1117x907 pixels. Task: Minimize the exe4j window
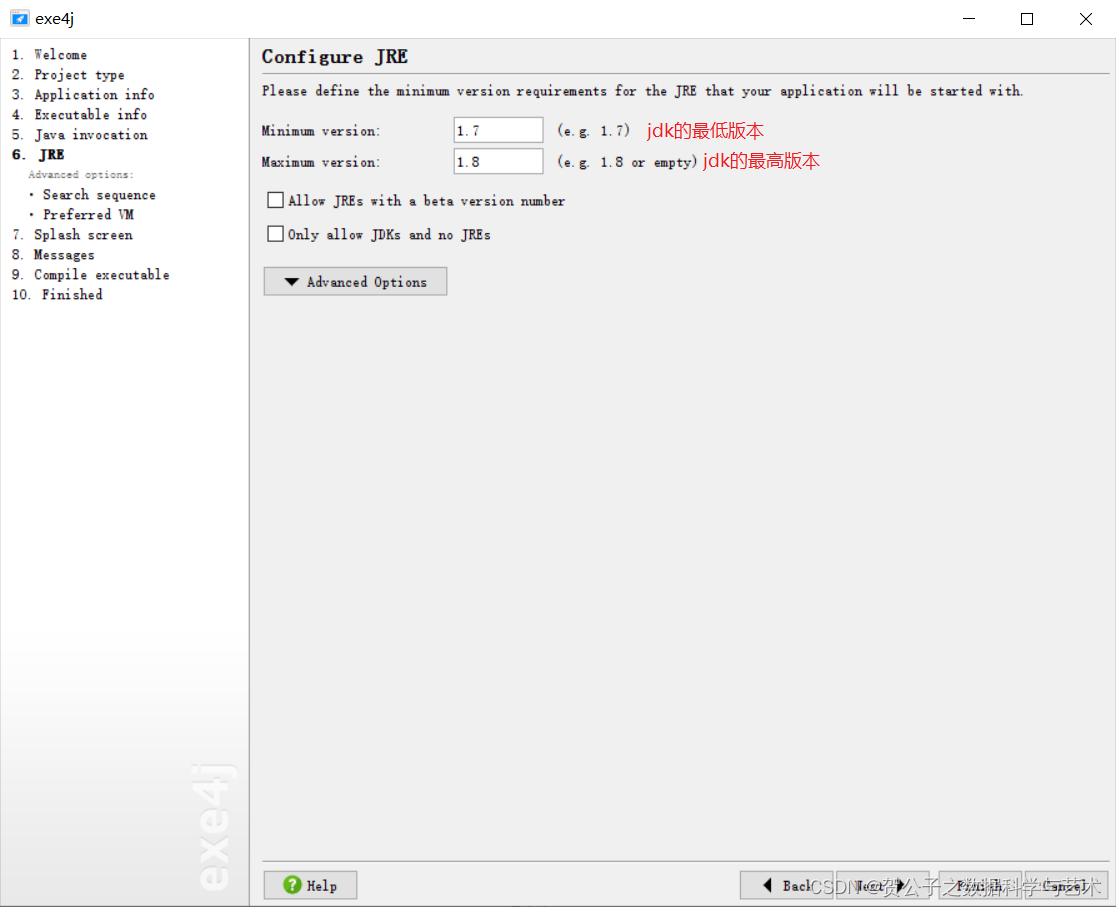(969, 19)
